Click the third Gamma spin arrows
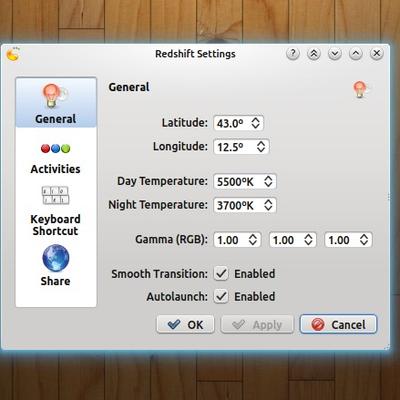The height and width of the screenshot is (400, 400). click(x=364, y=240)
